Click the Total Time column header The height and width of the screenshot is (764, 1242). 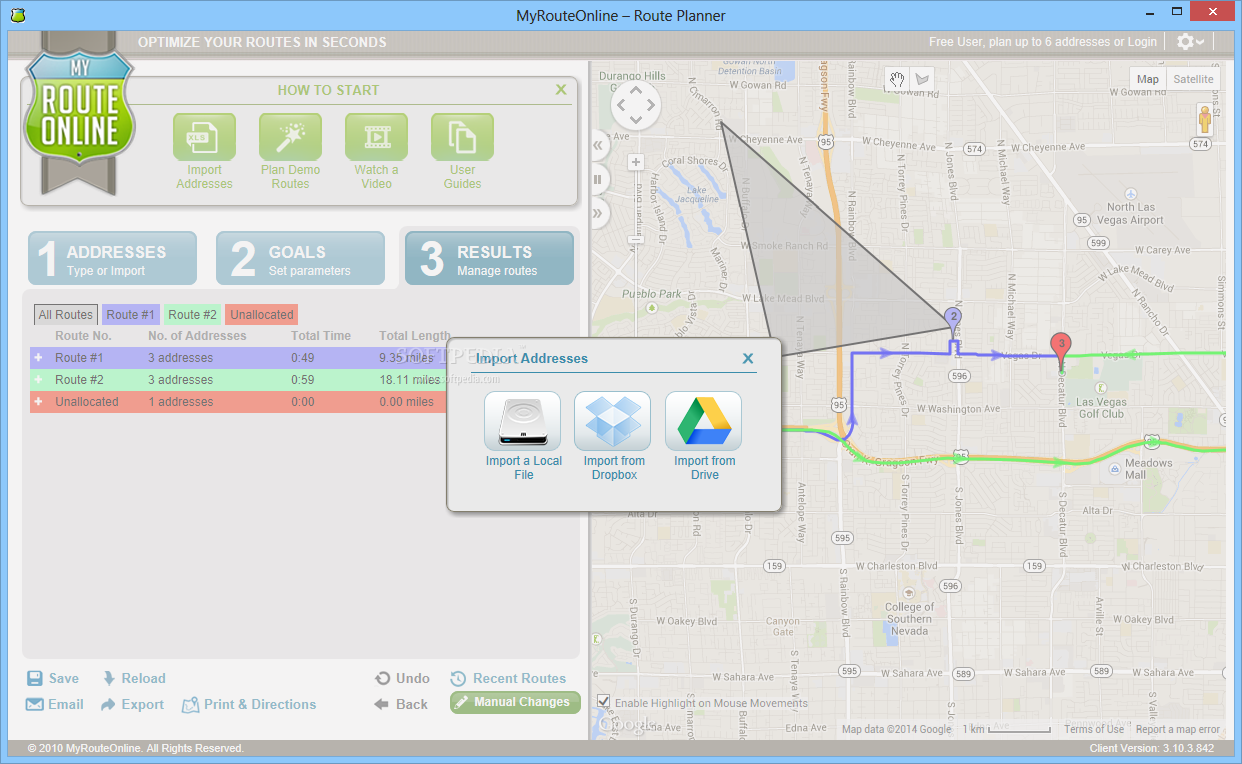tap(321, 336)
